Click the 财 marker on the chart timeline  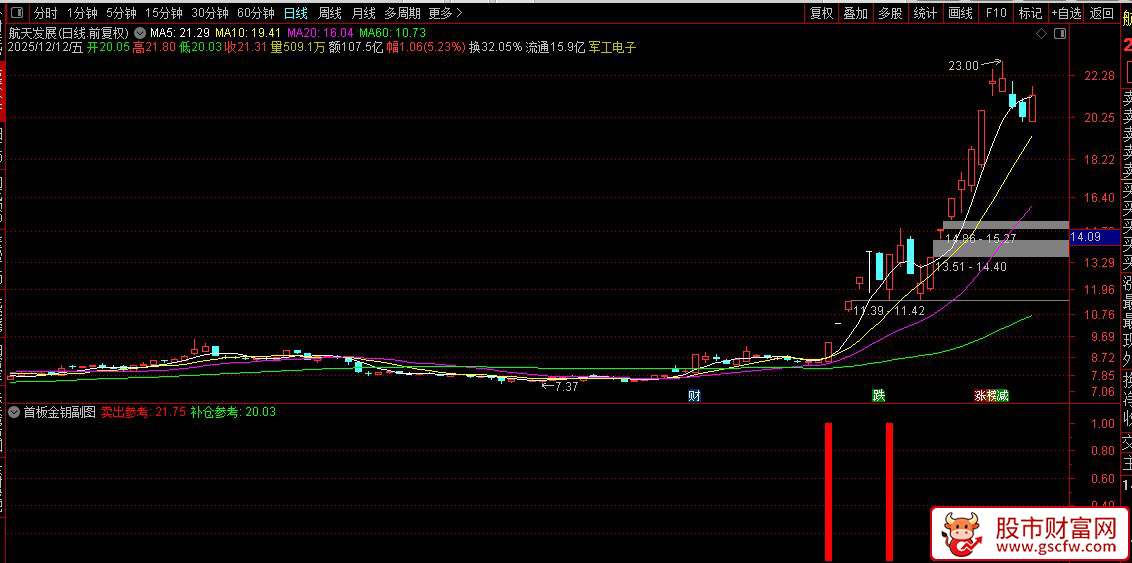[694, 396]
